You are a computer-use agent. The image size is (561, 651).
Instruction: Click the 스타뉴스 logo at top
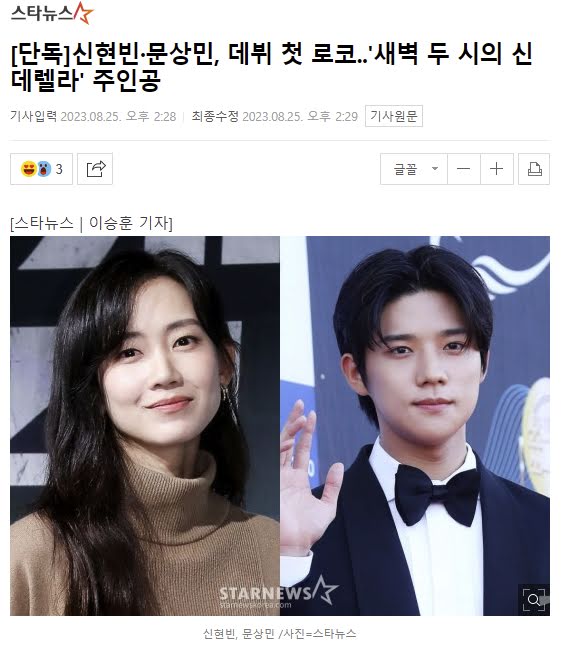[x=51, y=13]
